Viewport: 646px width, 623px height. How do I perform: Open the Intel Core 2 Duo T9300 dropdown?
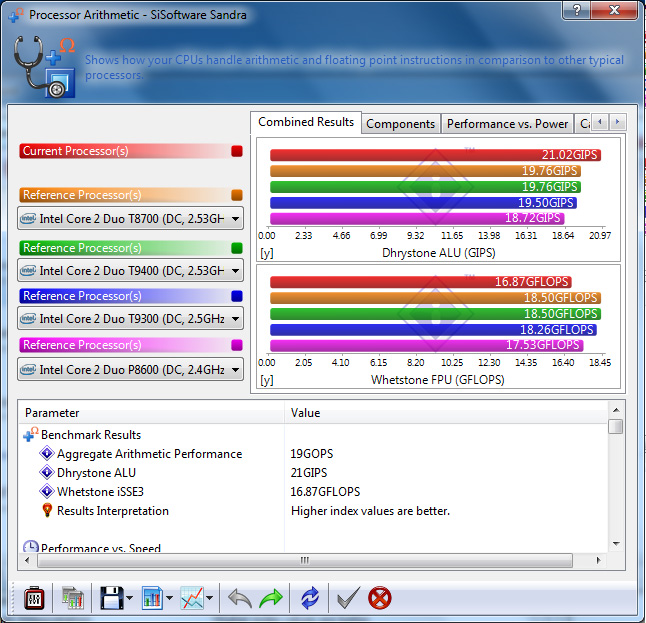pos(130,319)
